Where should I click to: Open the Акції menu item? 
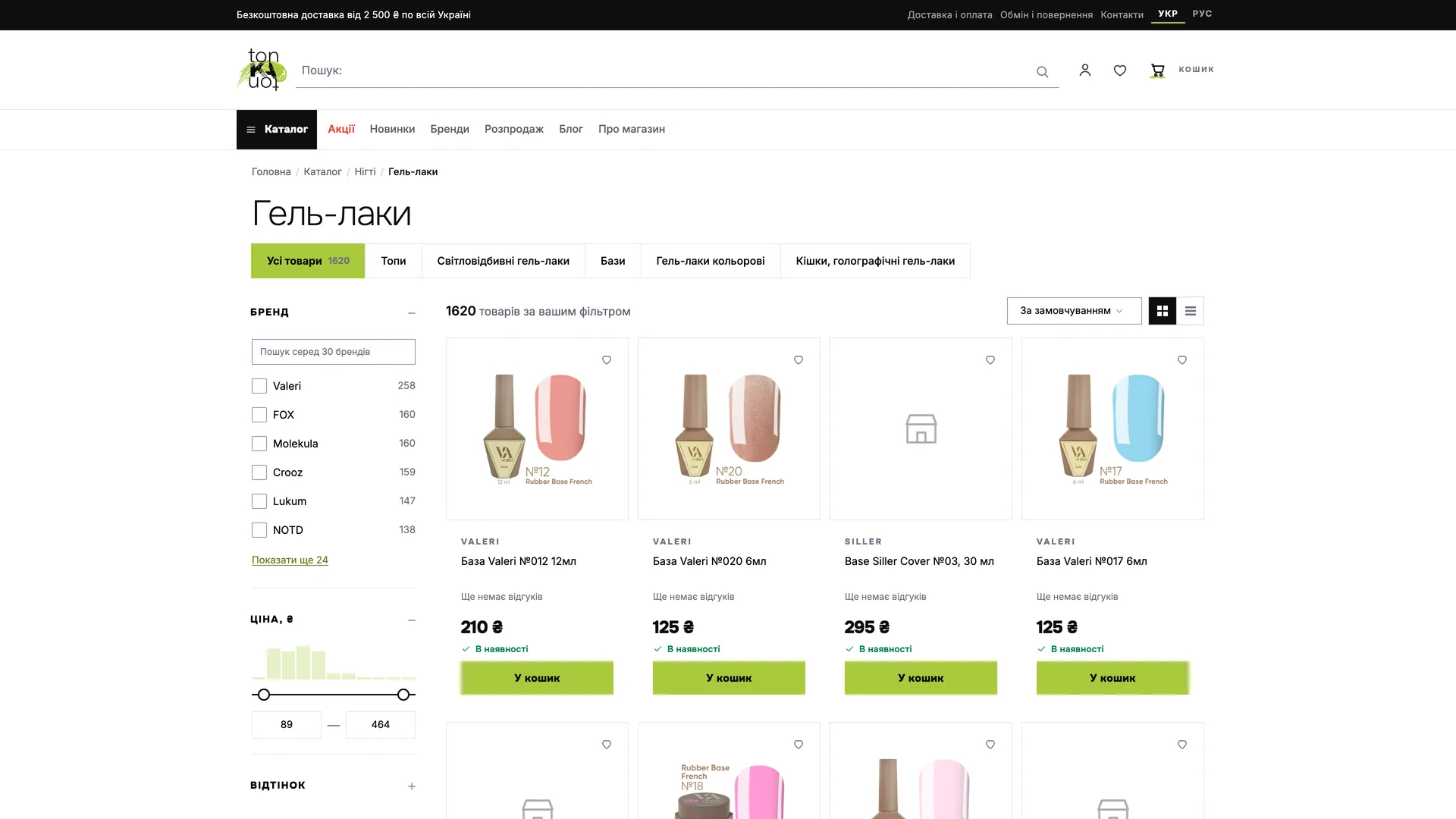341,129
